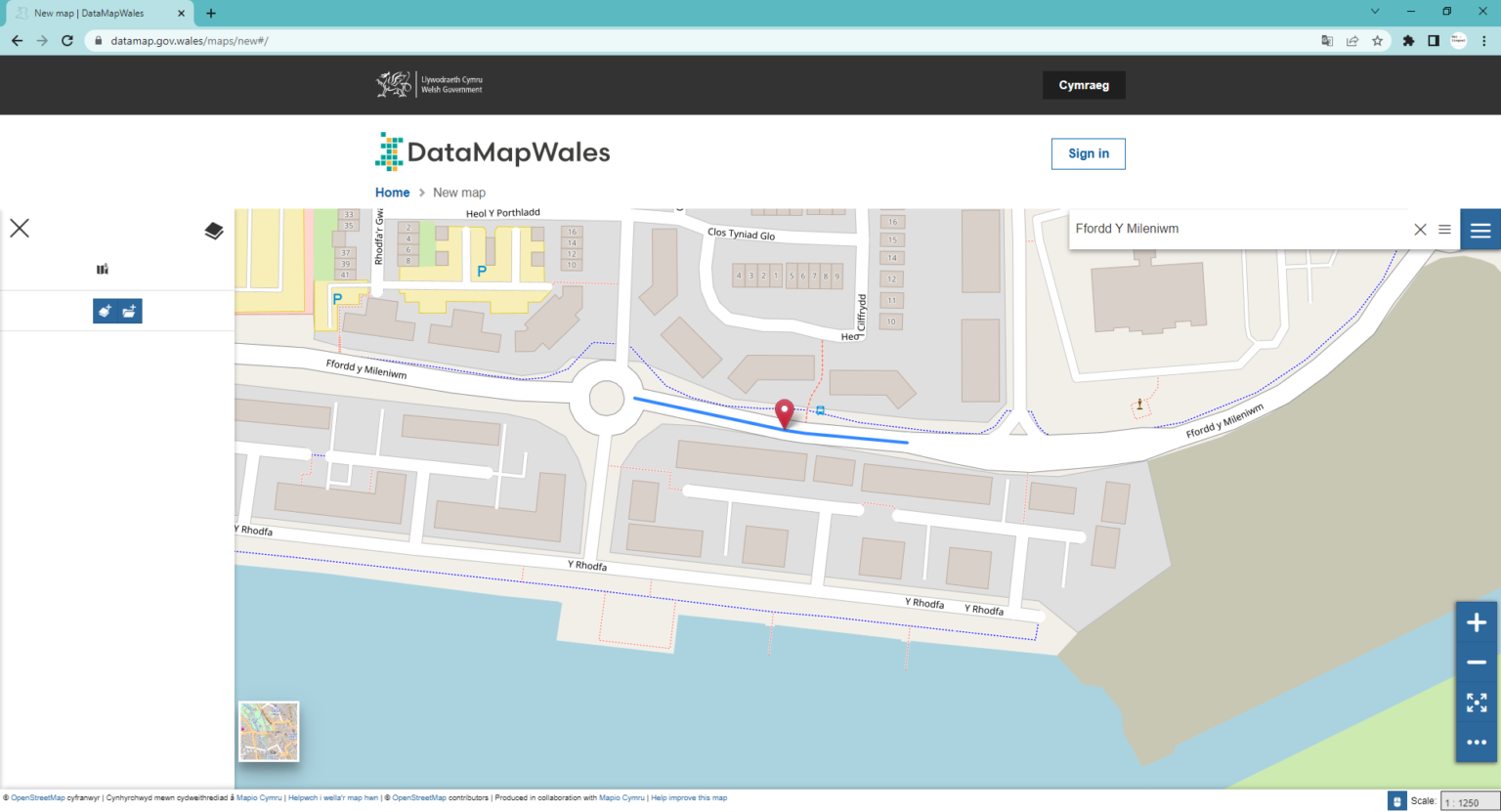Open the blue hamburger menu
Screen dimensions: 1501x812
coord(1480,230)
